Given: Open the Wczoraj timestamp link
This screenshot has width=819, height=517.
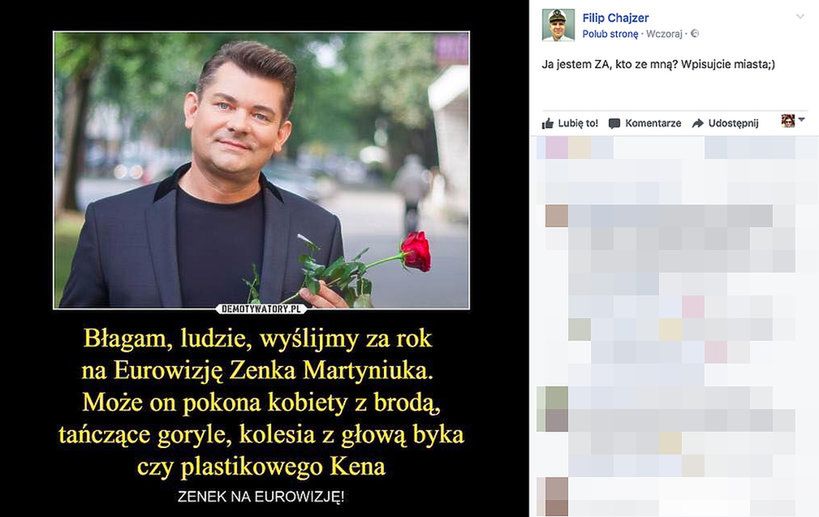Looking at the screenshot, I should tap(664, 34).
